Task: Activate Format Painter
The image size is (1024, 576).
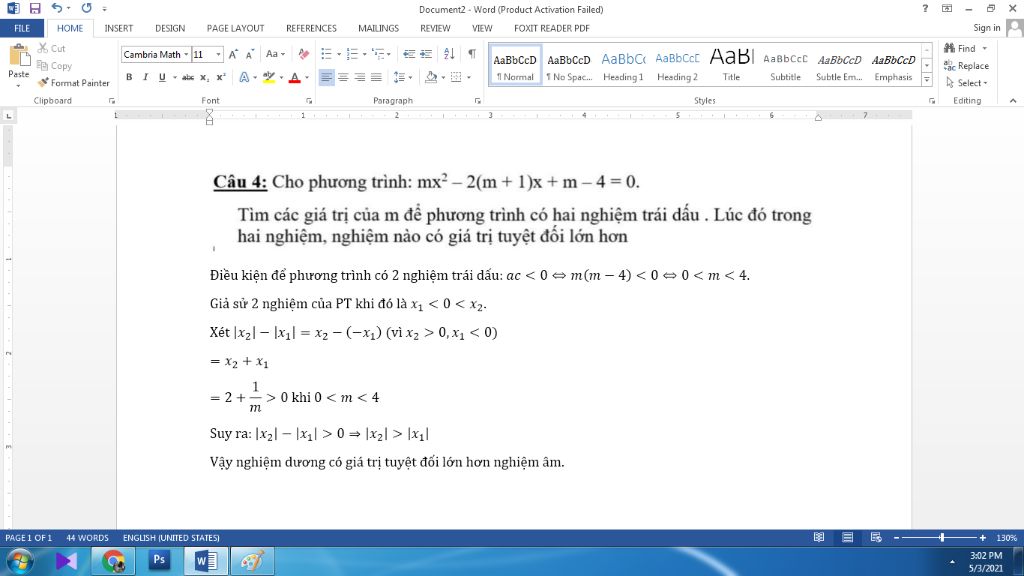Action: (73, 83)
